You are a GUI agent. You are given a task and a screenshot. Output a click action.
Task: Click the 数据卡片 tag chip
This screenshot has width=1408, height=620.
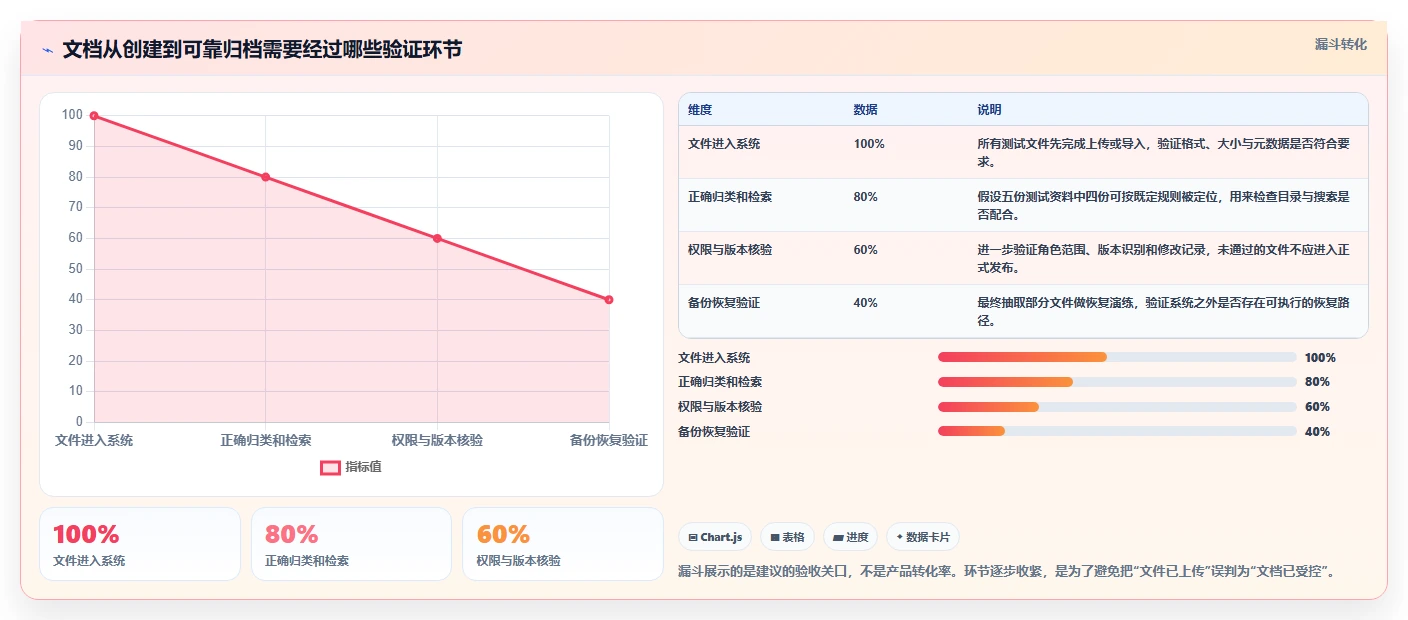922,537
